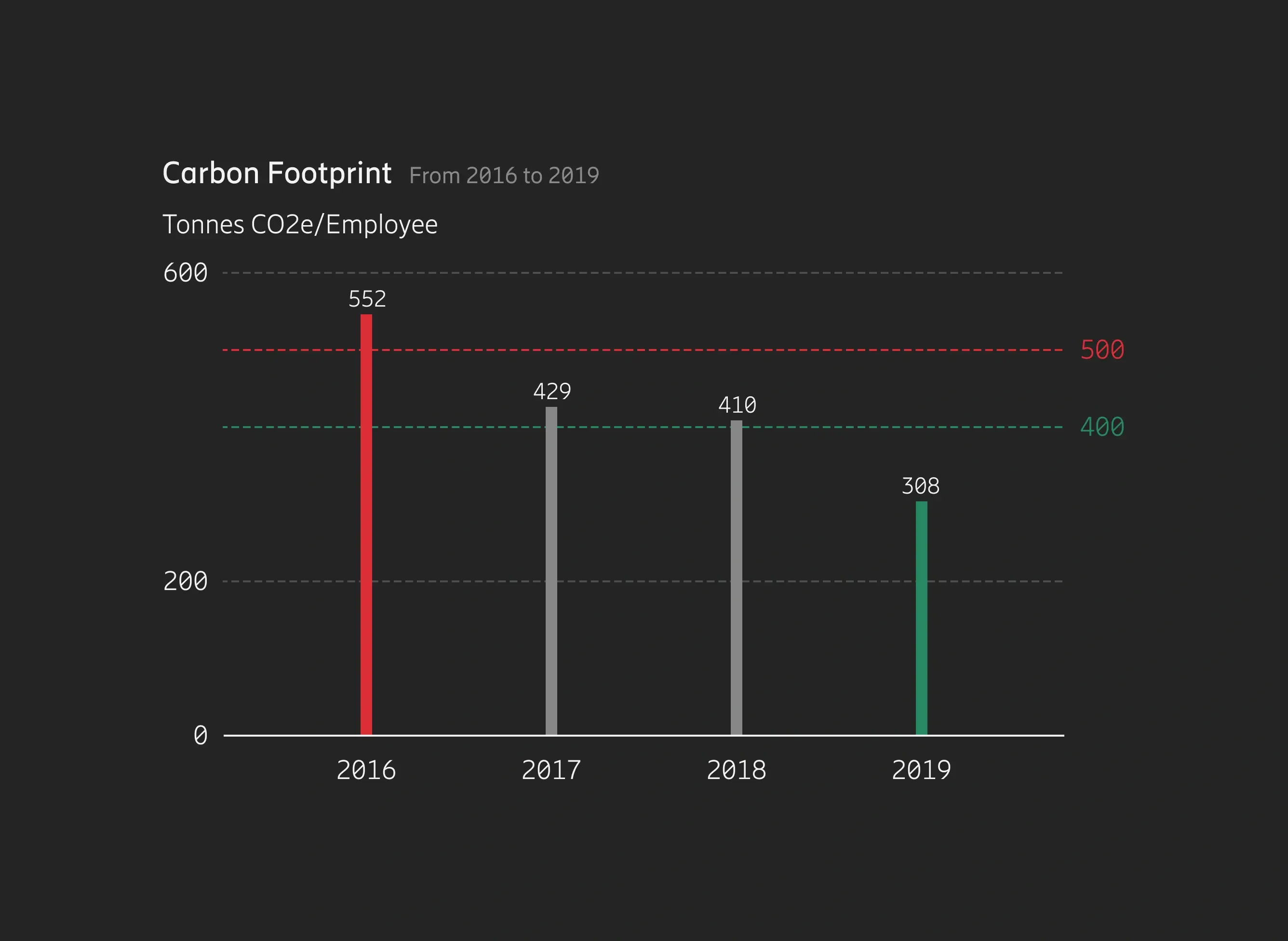This screenshot has height=941, width=1288.
Task: Click the Carbon Footprint title
Action: 277,173
